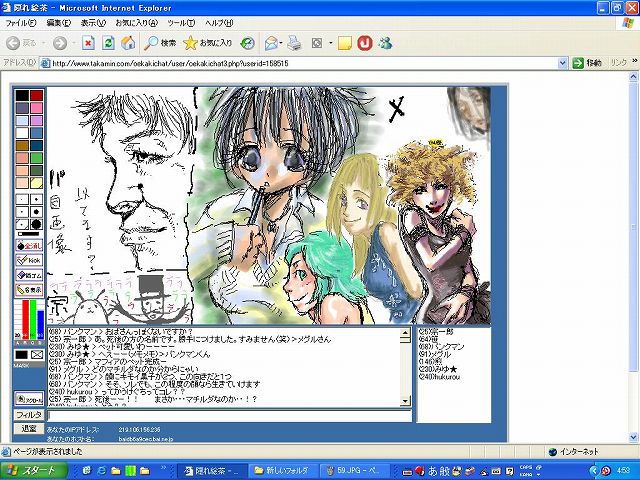640x480 pixels.
Task: Open the ヘルプ(H) menu
Action: click(x=219, y=23)
